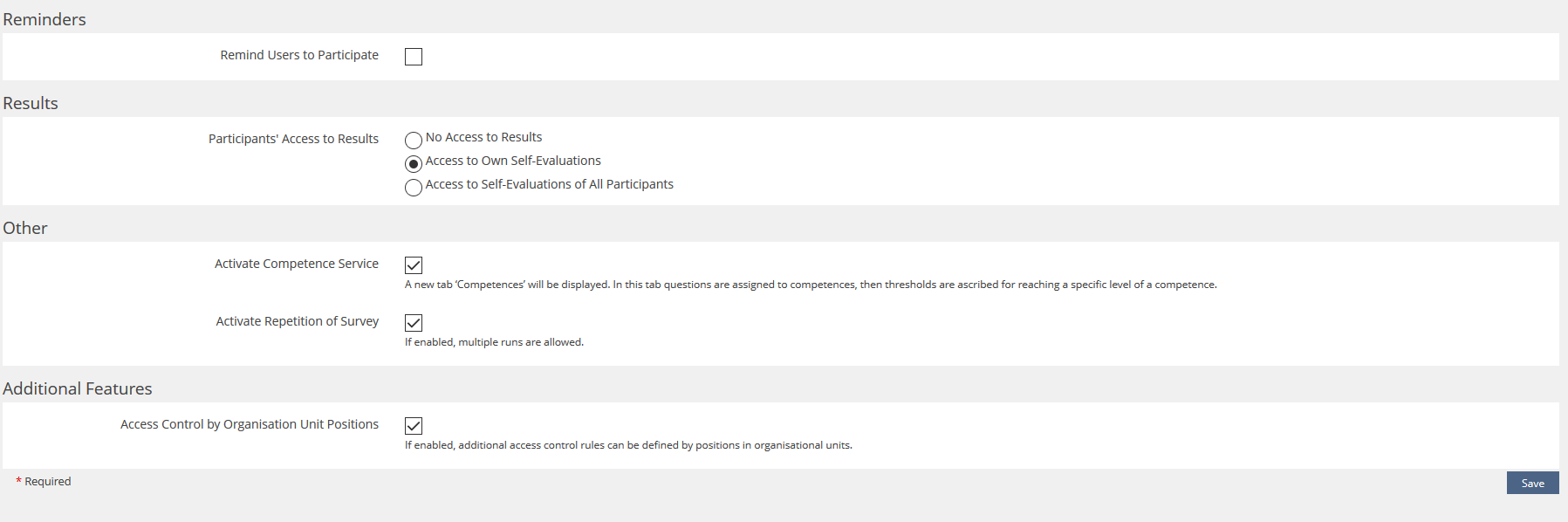The image size is (1568, 522).
Task: Choose Access to Own Self-Evaluations radio button
Action: [x=414, y=163]
